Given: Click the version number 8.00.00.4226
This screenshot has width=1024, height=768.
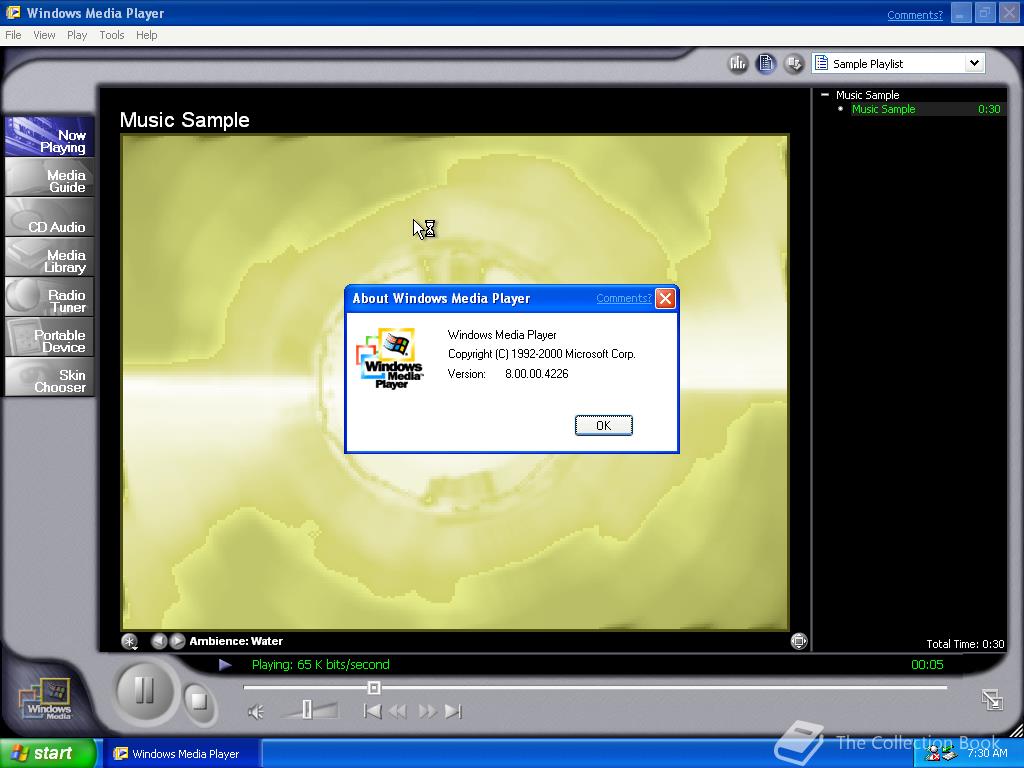Looking at the screenshot, I should tap(536, 374).
